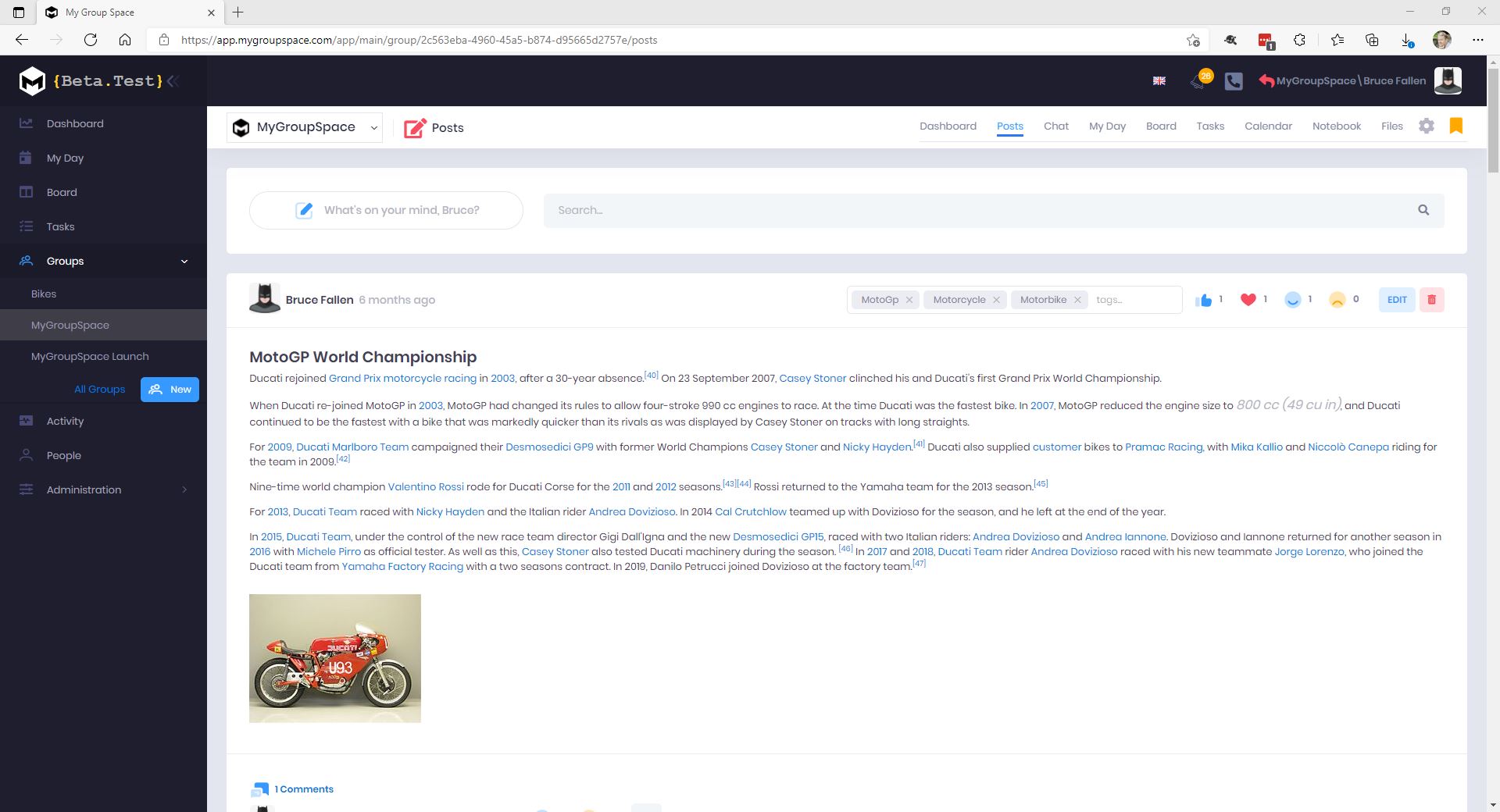Click the search magnifier icon
1500x812 pixels.
tap(1423, 210)
